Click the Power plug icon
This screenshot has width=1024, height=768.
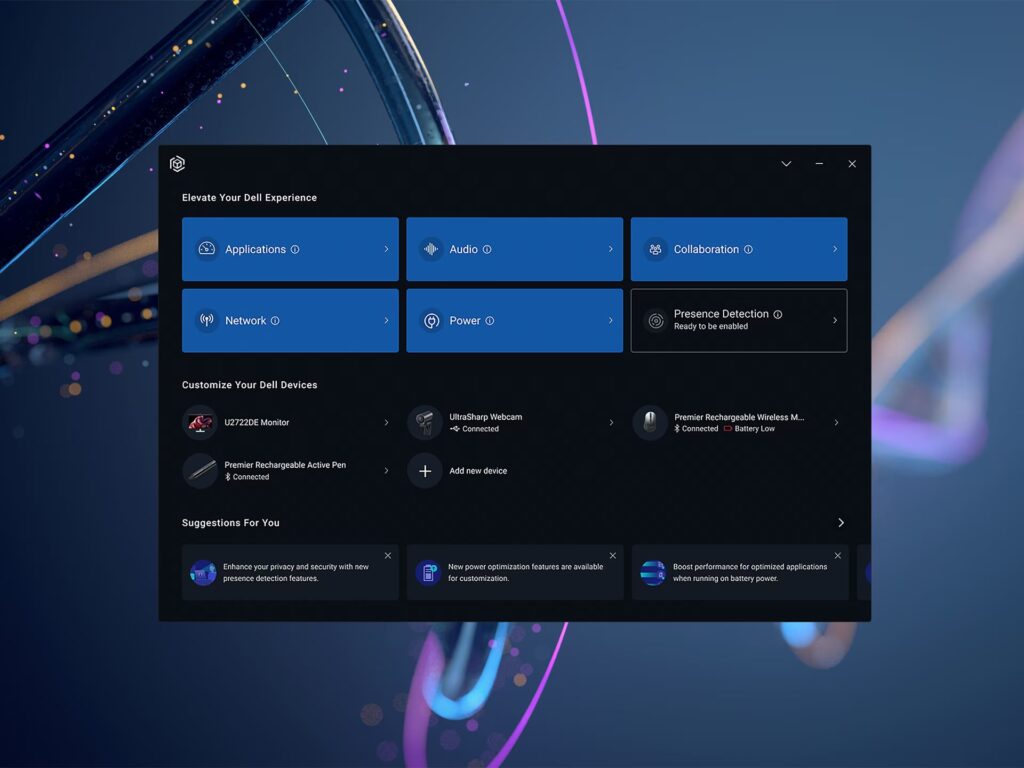pyautogui.click(x=431, y=321)
